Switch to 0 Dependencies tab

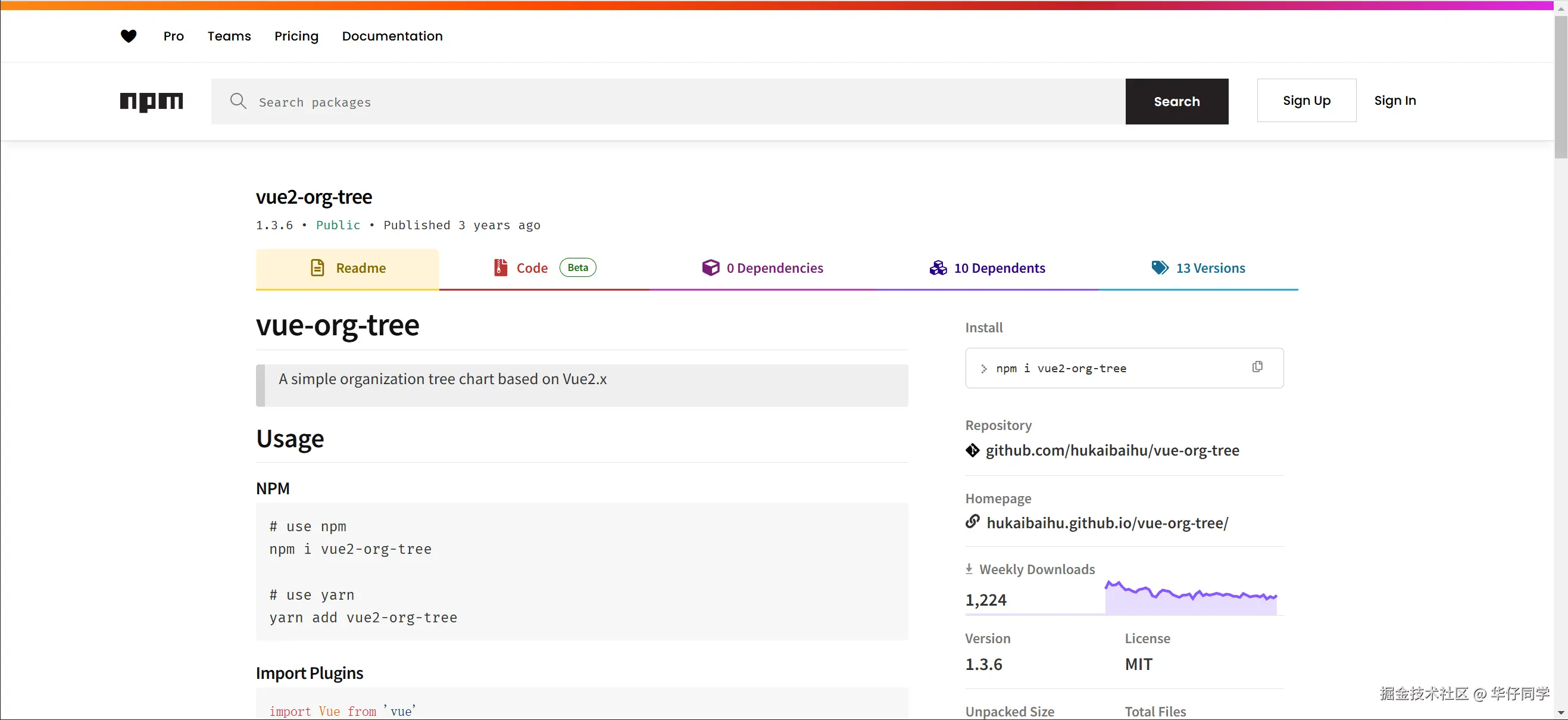point(762,268)
